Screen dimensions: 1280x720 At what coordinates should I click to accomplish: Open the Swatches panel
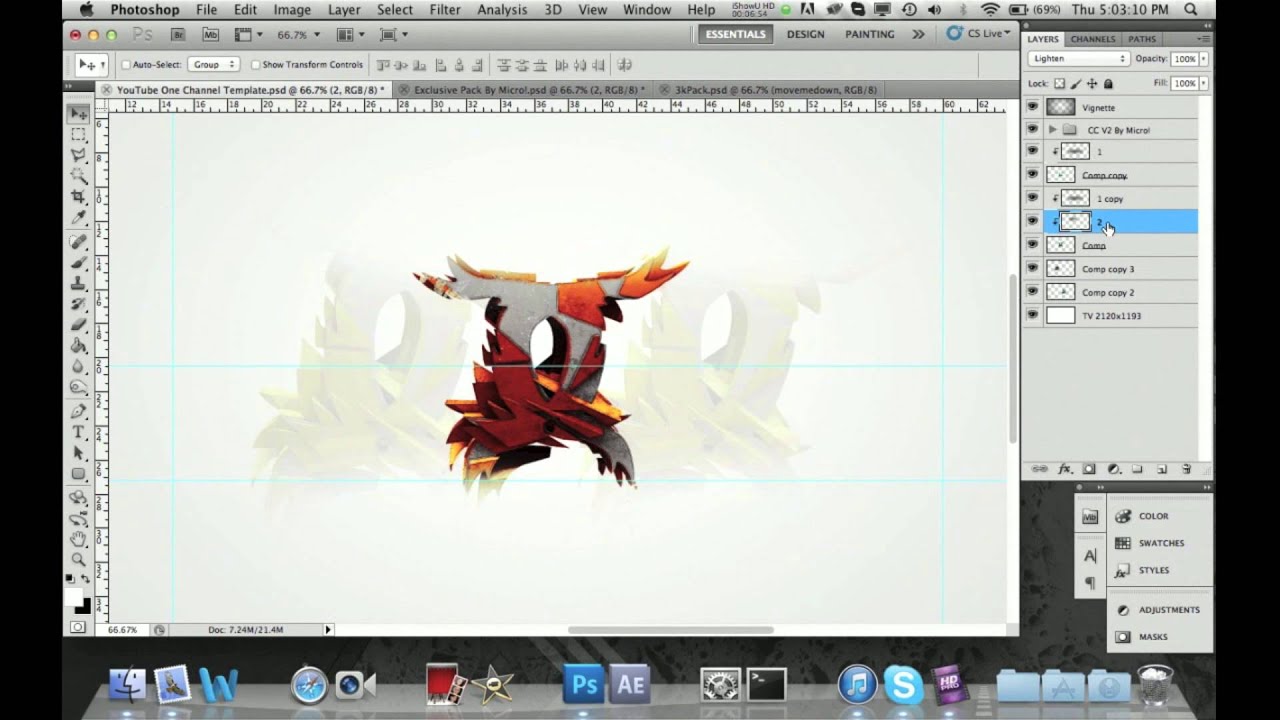coord(1149,543)
